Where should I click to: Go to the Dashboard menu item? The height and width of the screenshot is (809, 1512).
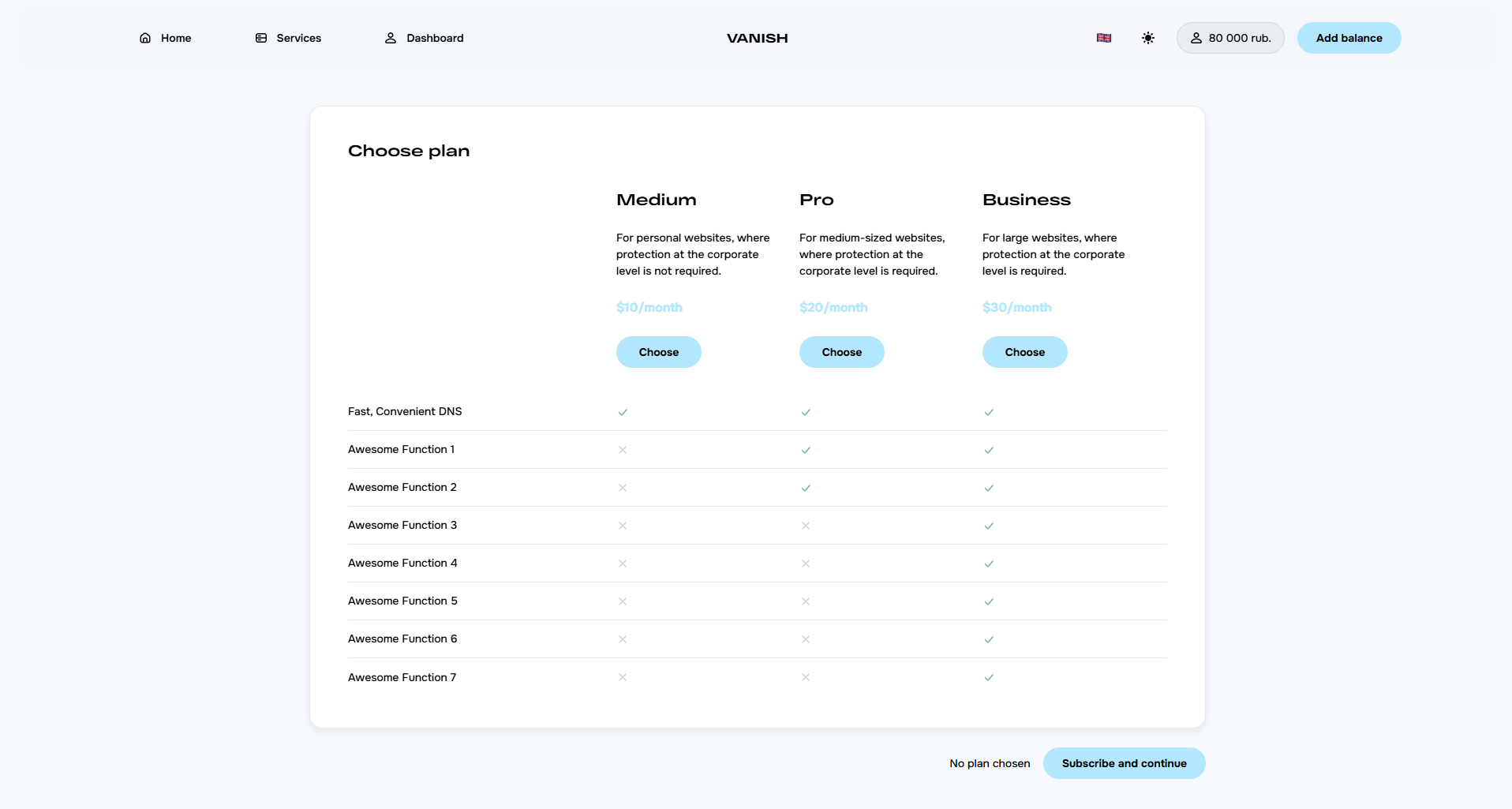coord(435,38)
